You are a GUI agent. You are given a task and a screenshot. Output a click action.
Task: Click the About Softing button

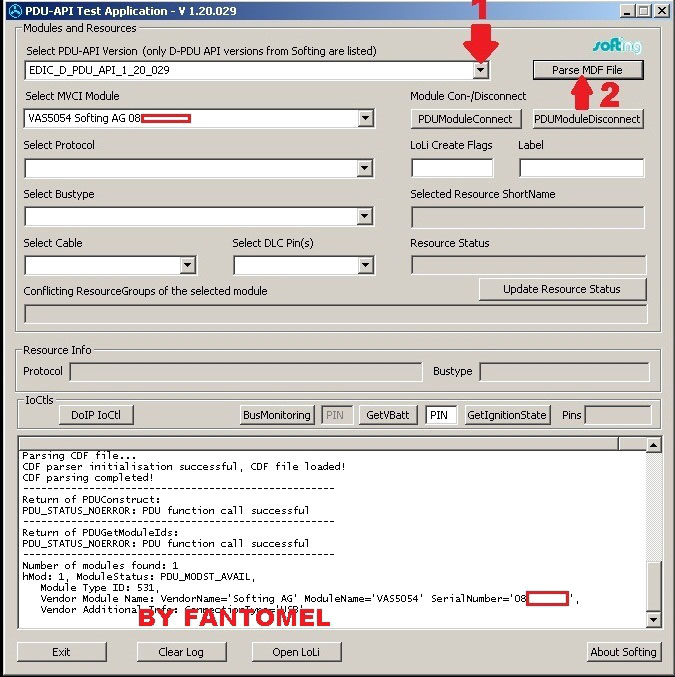623,652
